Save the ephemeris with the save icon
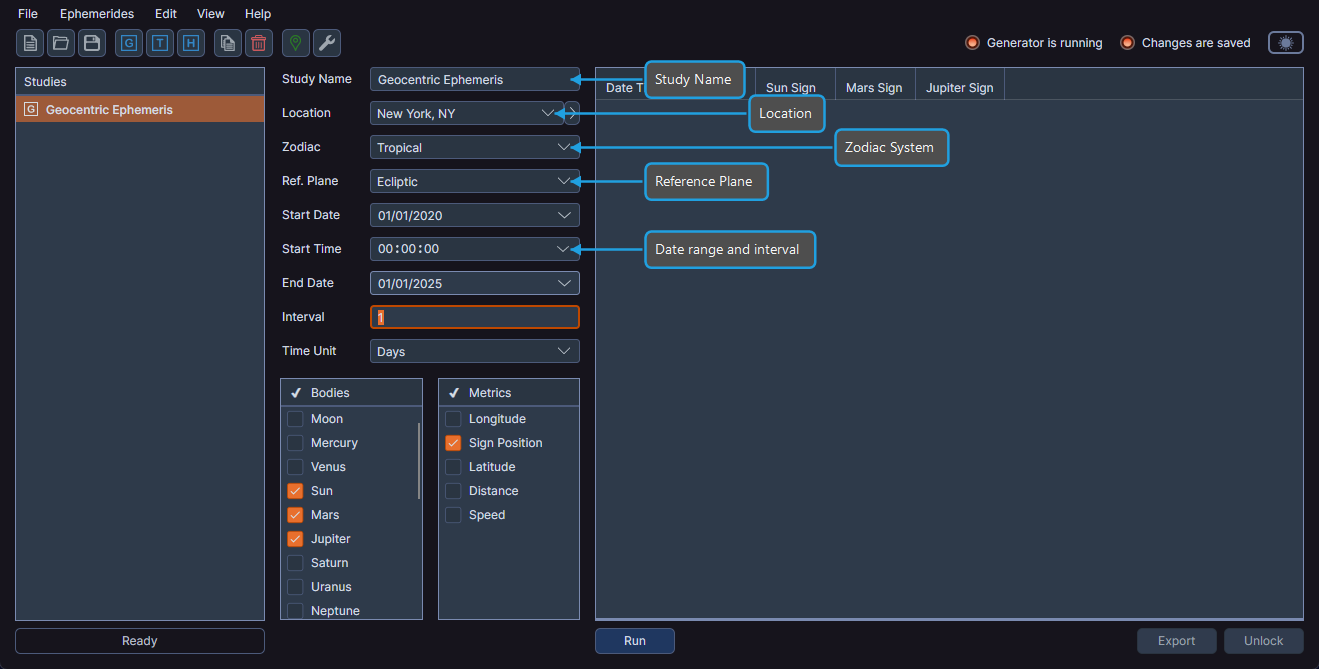This screenshot has height=669, width=1319. tap(92, 43)
